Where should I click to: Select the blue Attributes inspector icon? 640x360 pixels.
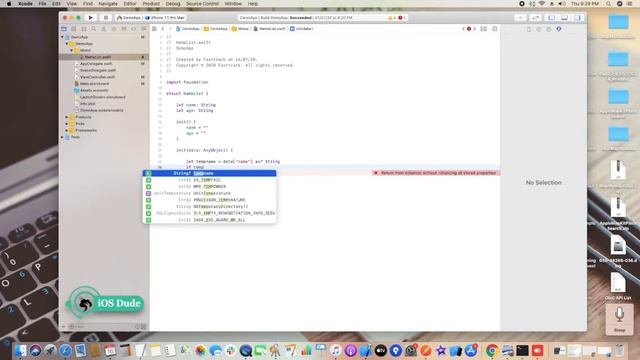pos(559,29)
